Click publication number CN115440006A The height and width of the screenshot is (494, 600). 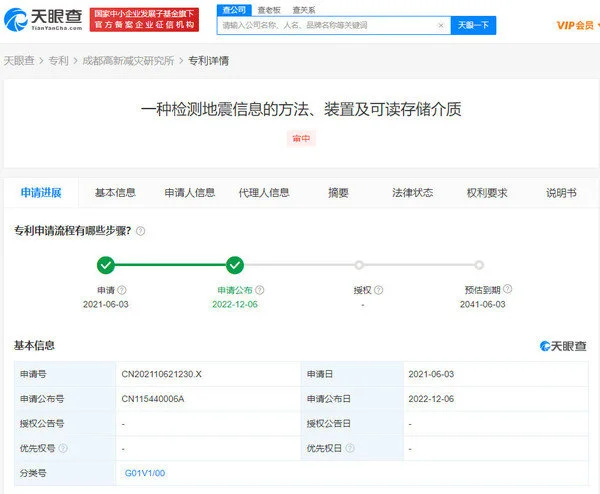(x=153, y=399)
